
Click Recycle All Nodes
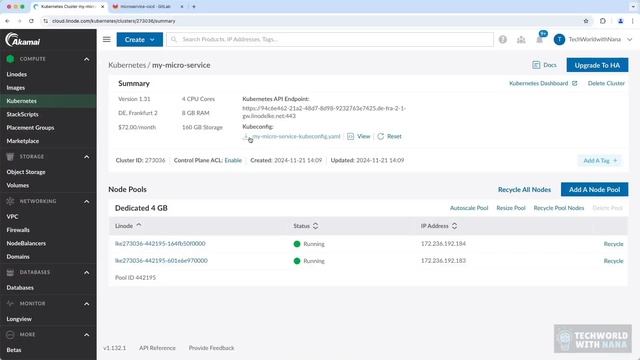(x=524, y=189)
